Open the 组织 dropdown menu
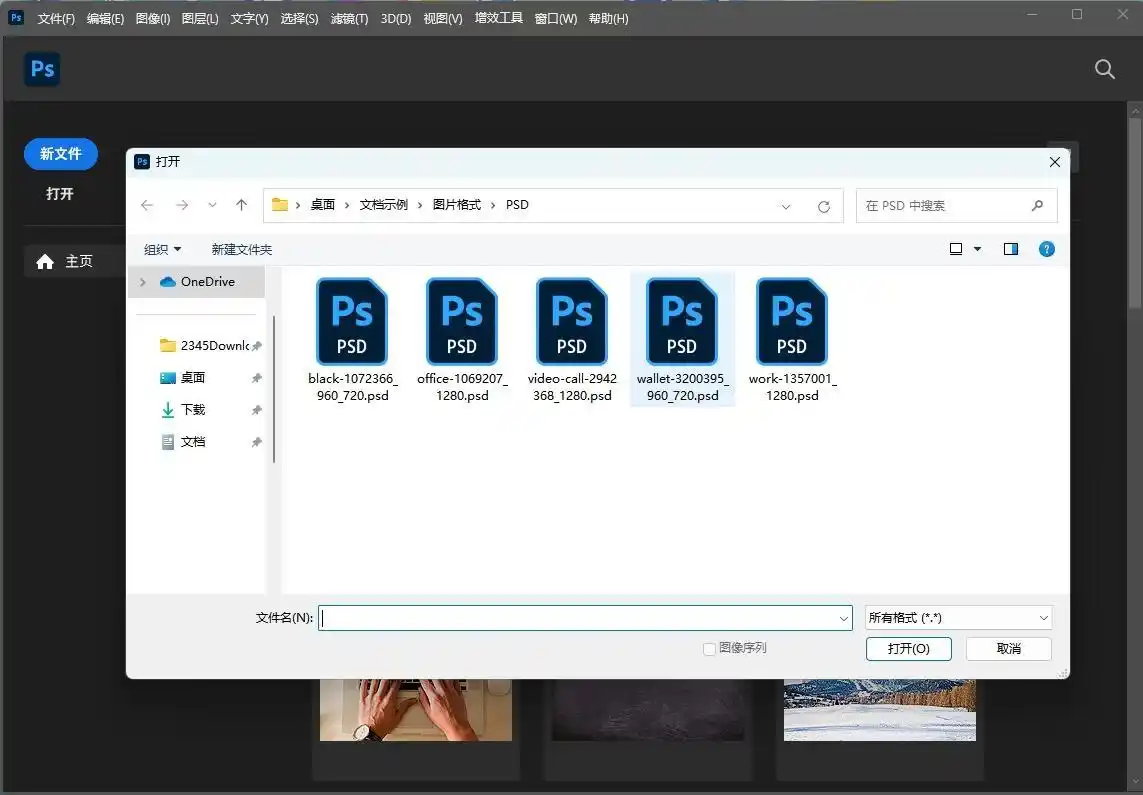Screen dimensions: 1143x795 163,249
